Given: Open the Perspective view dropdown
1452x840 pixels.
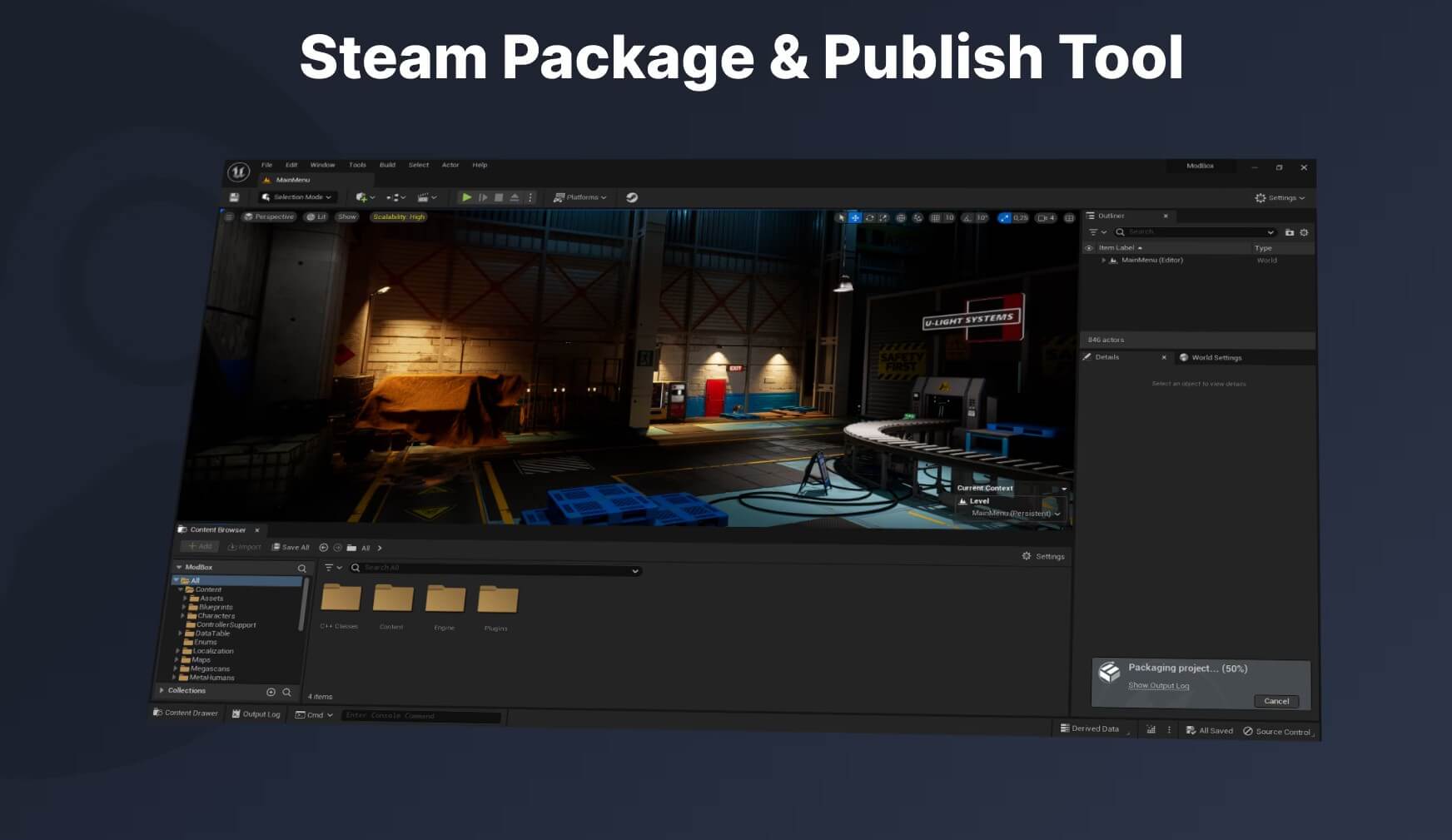Looking at the screenshot, I should click(270, 216).
